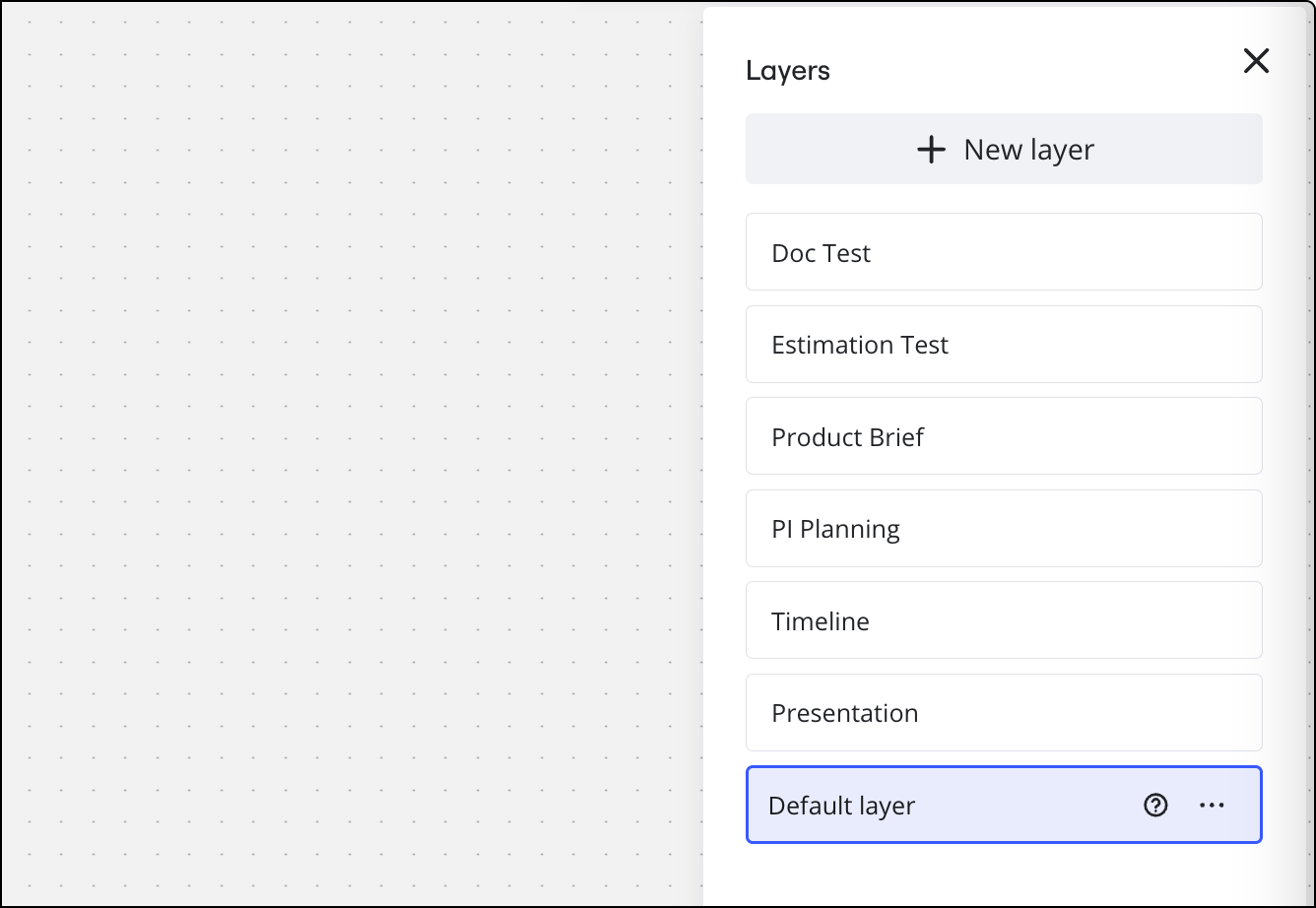Screen dimensions: 1316x908
Task: Open Default layer more options menu
Action: pos(1212,806)
